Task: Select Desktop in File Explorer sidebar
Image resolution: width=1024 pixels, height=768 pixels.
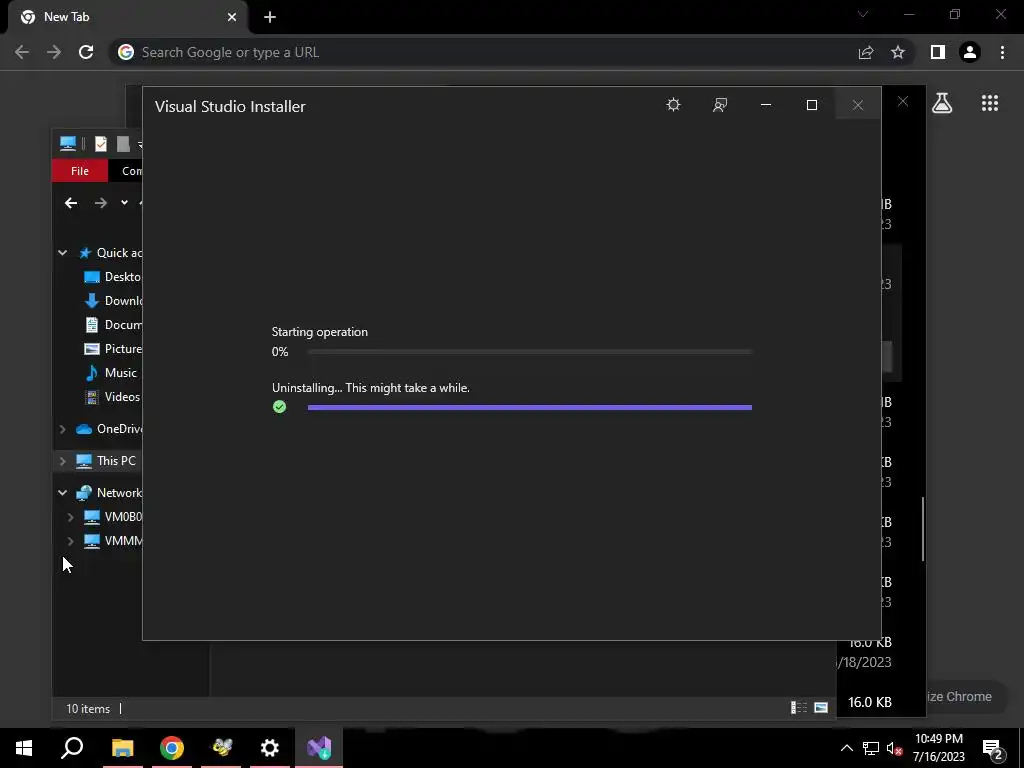Action: click(x=112, y=277)
